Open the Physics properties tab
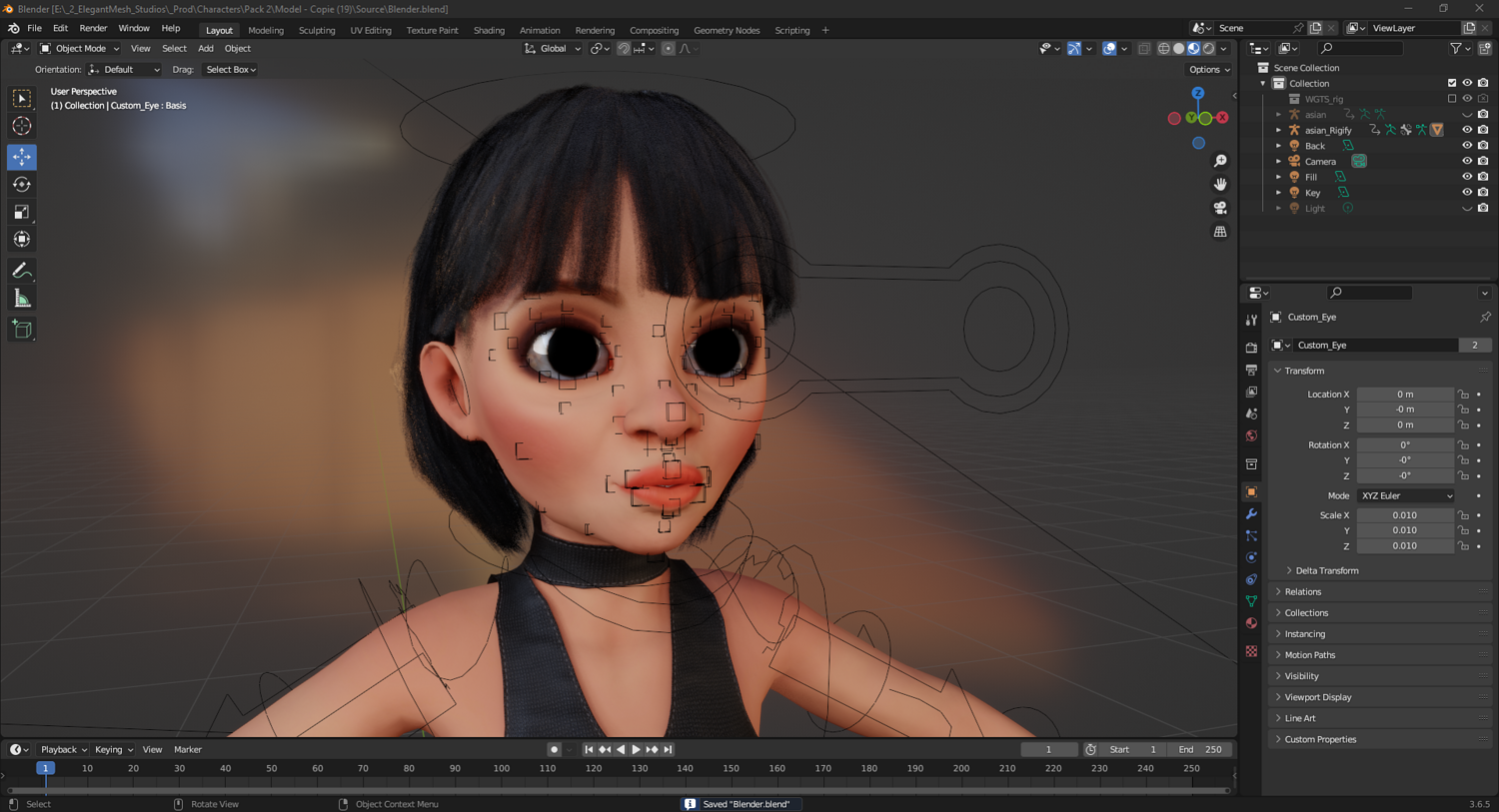1499x812 pixels. click(x=1251, y=557)
